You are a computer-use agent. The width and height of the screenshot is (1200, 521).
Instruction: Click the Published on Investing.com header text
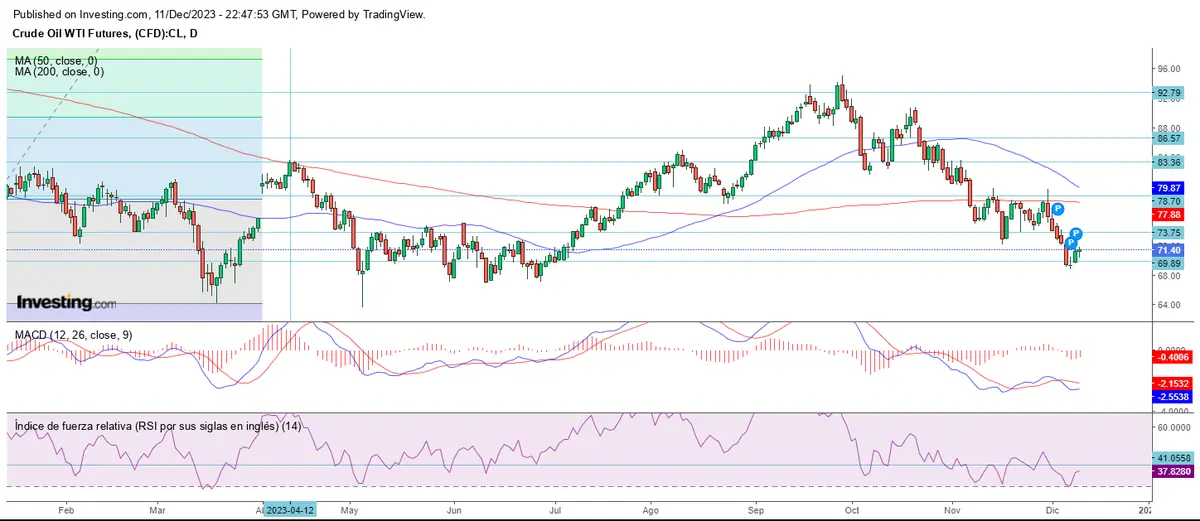214,14
